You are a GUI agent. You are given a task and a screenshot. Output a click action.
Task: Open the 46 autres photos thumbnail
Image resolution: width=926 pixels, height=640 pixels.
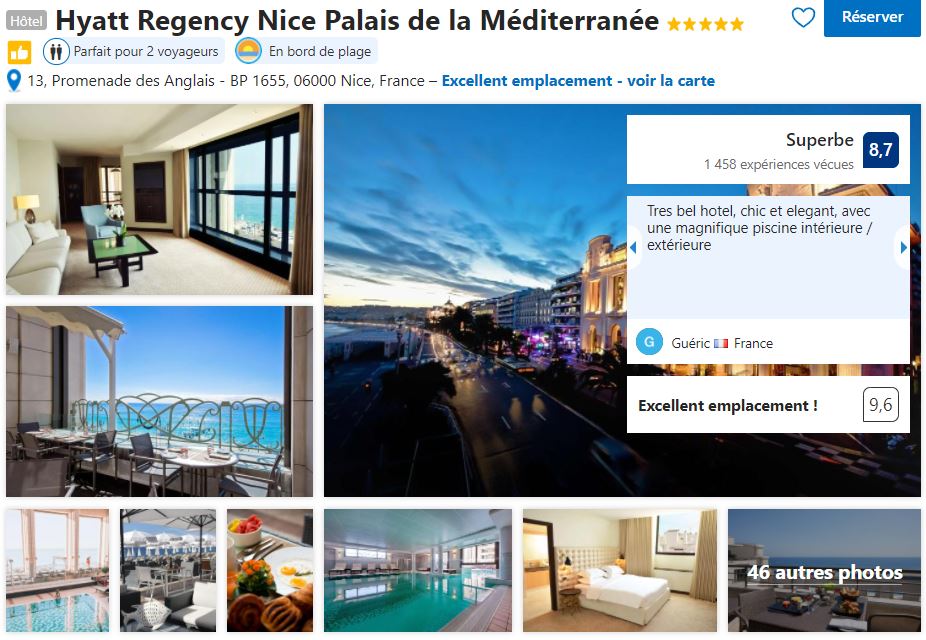824,570
